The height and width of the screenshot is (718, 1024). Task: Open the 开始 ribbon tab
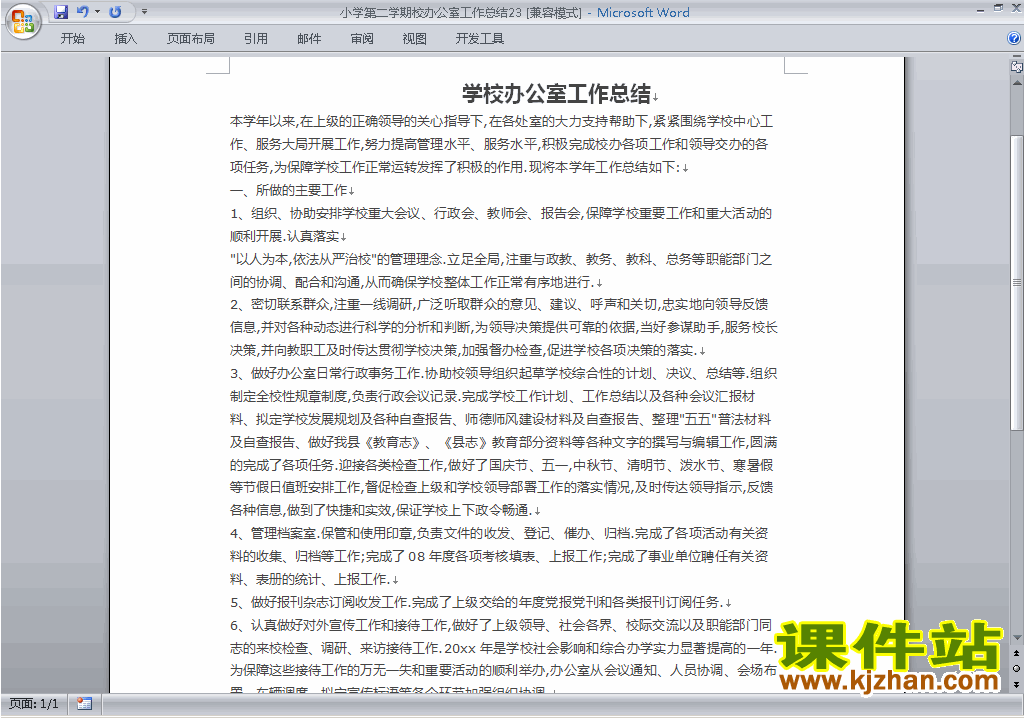tap(72, 39)
